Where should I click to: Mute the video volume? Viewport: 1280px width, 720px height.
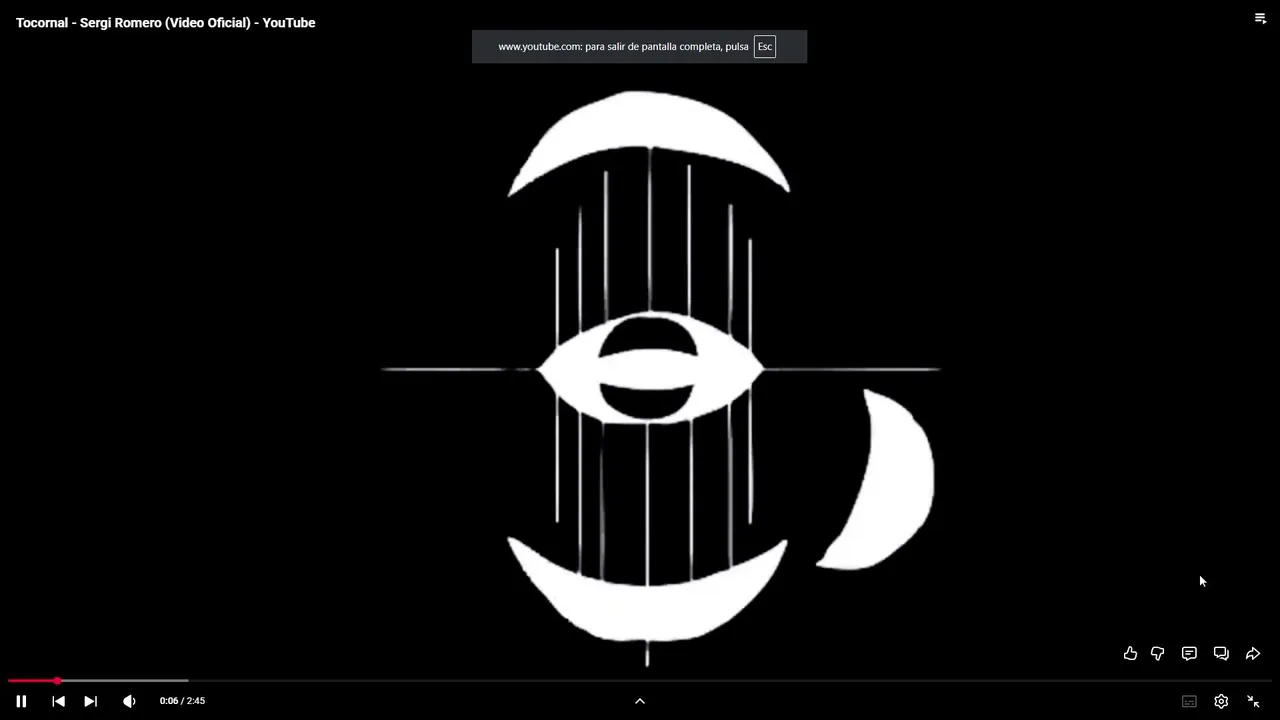129,701
